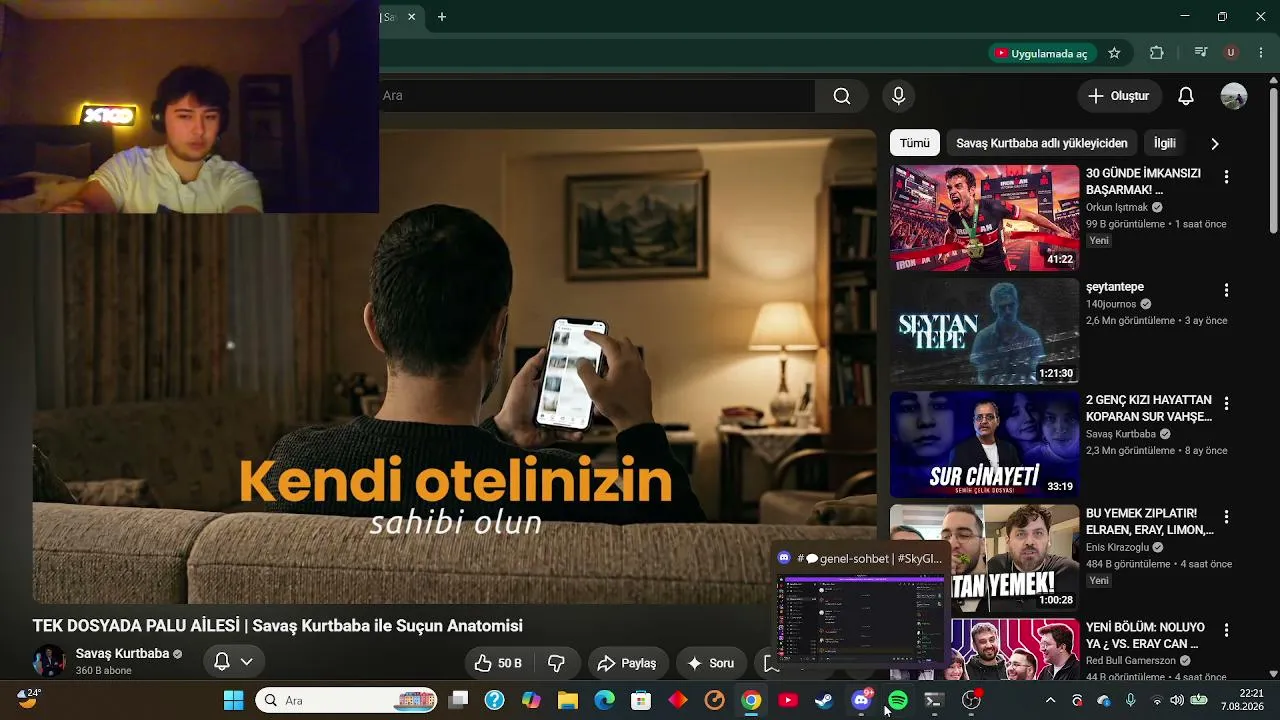1280x720 pixels.
Task: Open Microsoft Store from the taskbar
Action: (x=641, y=701)
